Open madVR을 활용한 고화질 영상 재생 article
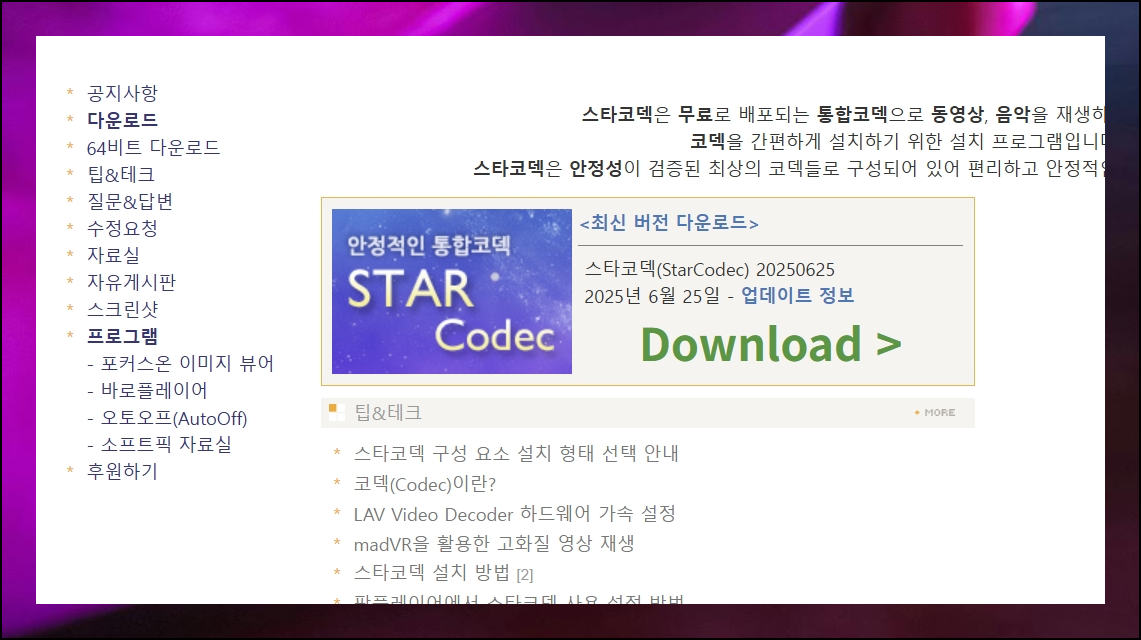The image size is (1141, 640). coord(494,544)
